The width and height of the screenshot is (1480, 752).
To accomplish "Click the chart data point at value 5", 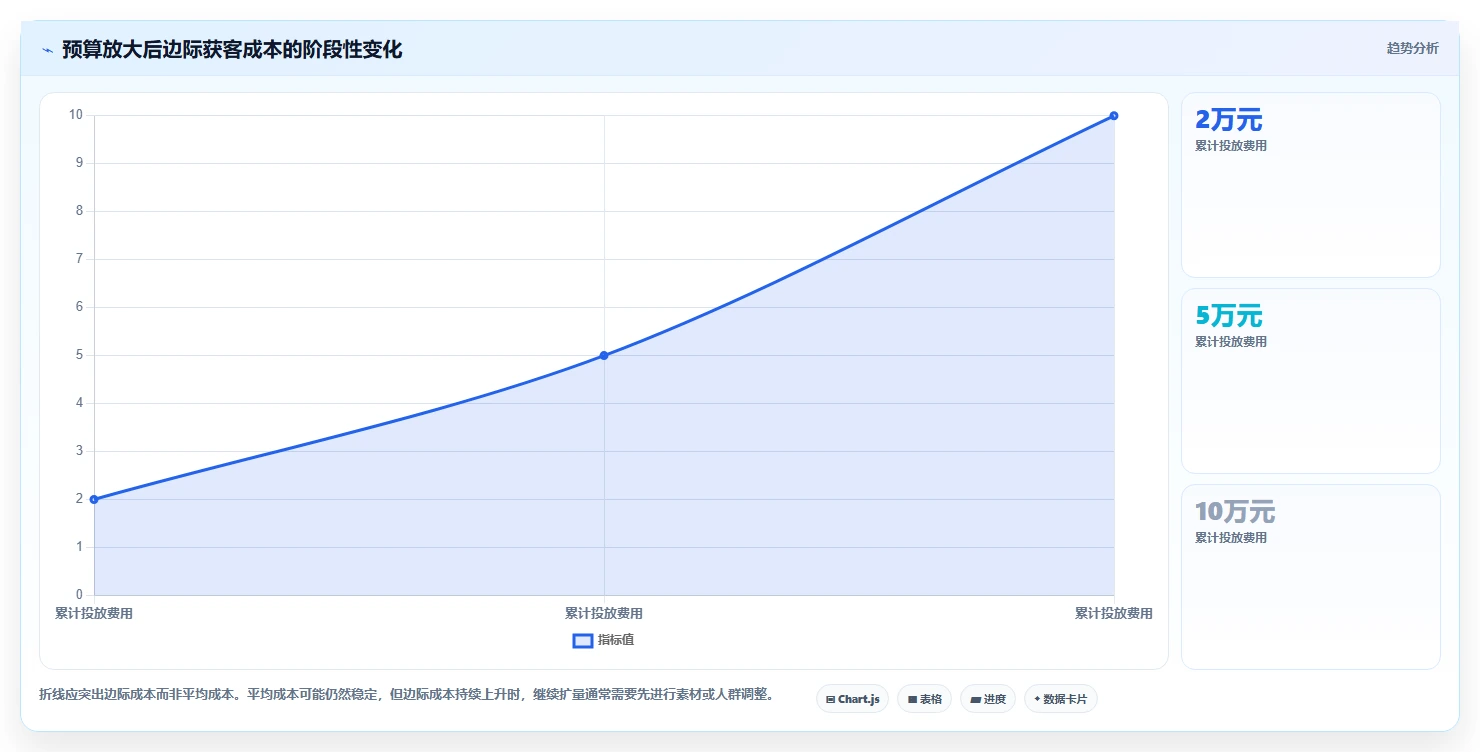I will pos(604,355).
